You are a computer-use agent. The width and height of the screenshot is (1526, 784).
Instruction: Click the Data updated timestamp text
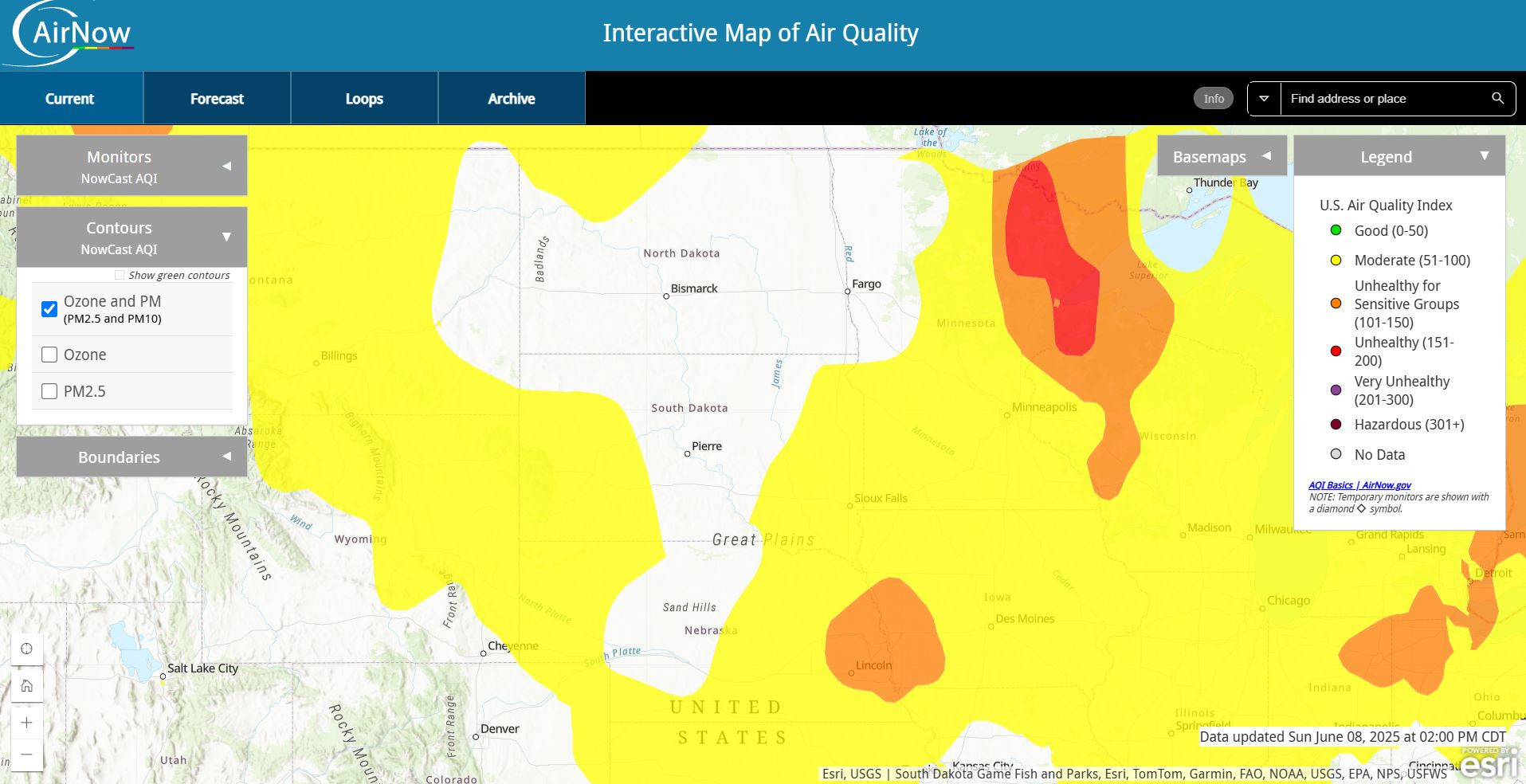[1353, 737]
